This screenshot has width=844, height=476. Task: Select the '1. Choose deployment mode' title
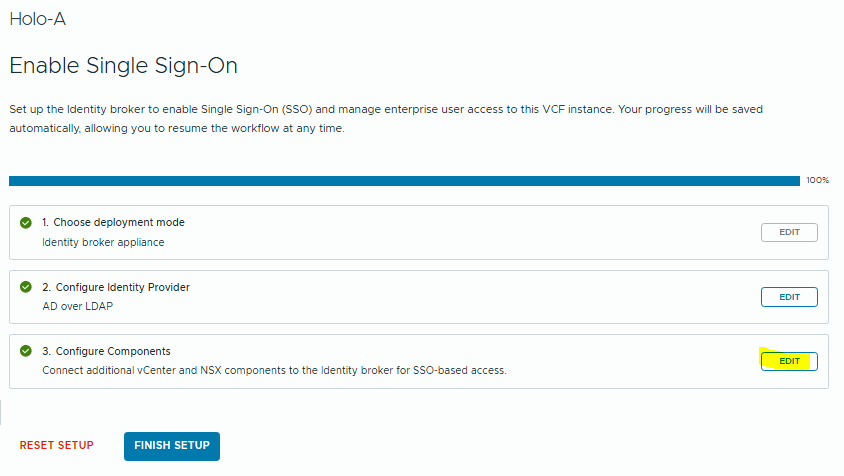[x=113, y=222]
